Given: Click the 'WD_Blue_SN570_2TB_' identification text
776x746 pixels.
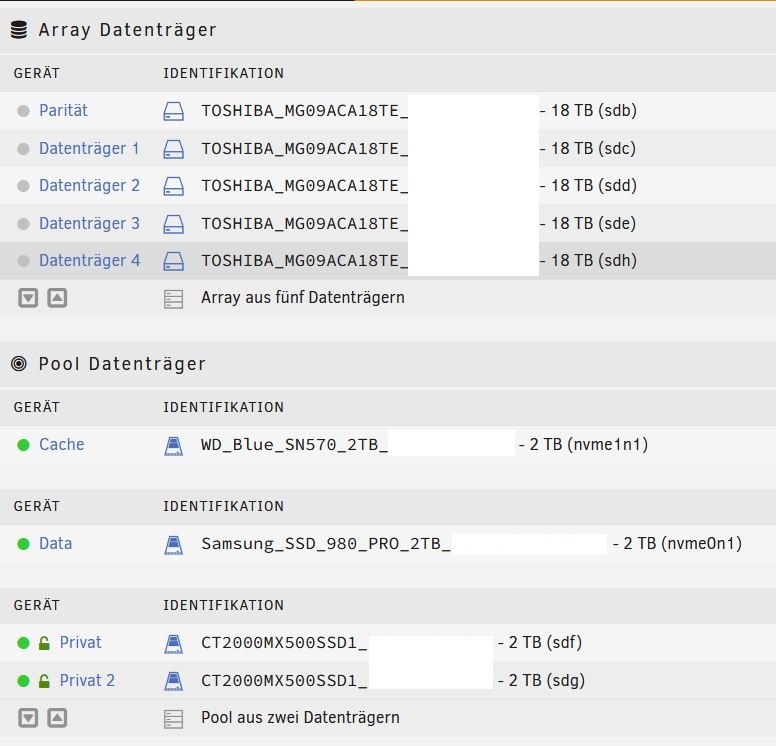Looking at the screenshot, I should click(294, 445).
